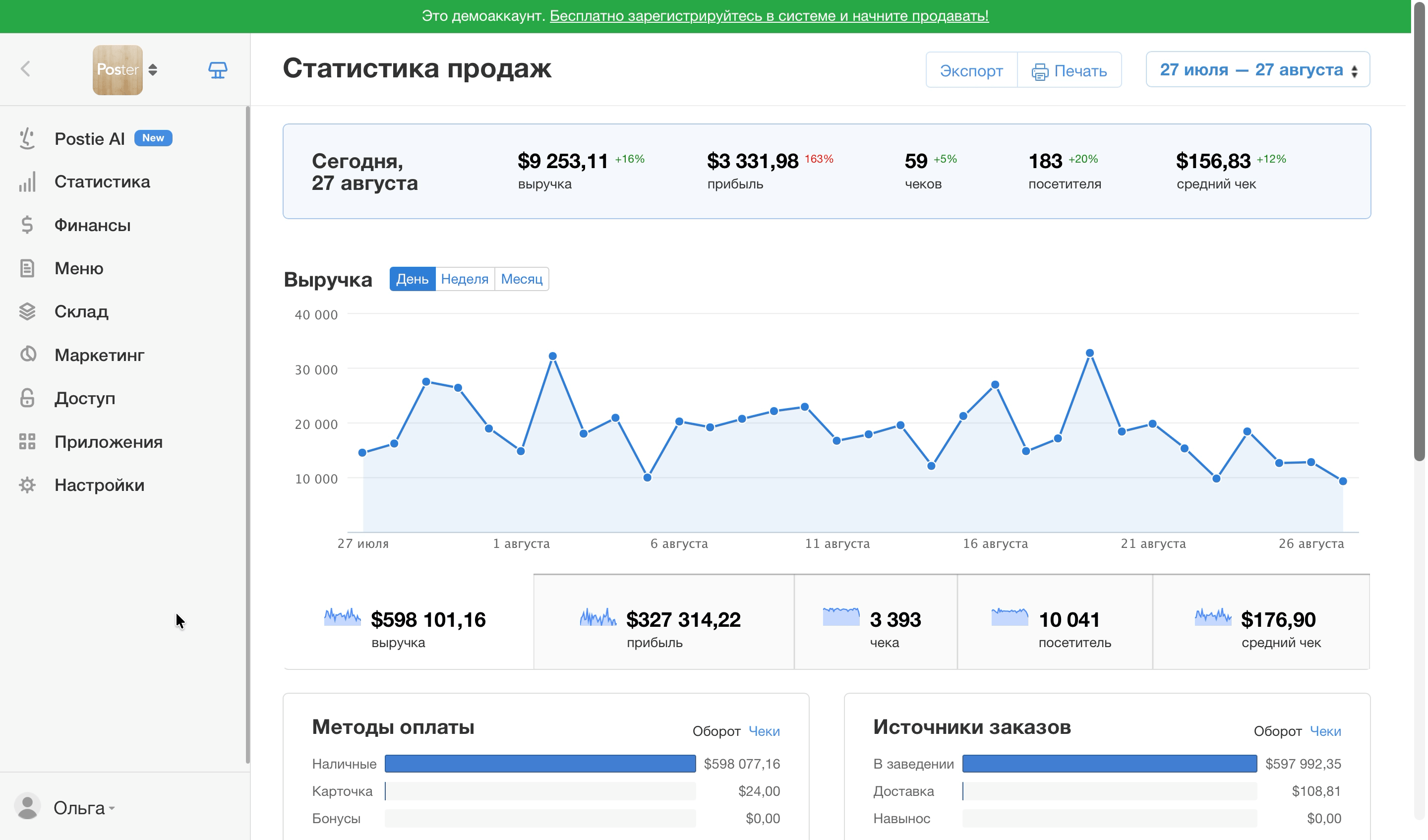Click the Доставка order source bar
This screenshot has width=1428, height=840.
[1110, 791]
